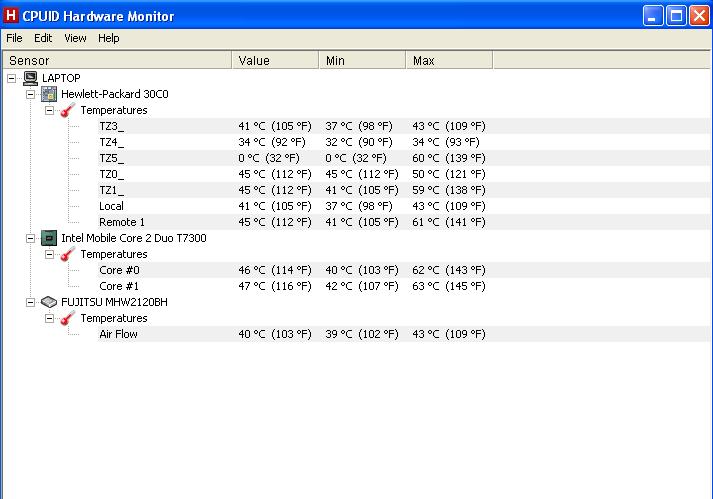Open the File menu
The height and width of the screenshot is (499, 713).
(x=14, y=38)
